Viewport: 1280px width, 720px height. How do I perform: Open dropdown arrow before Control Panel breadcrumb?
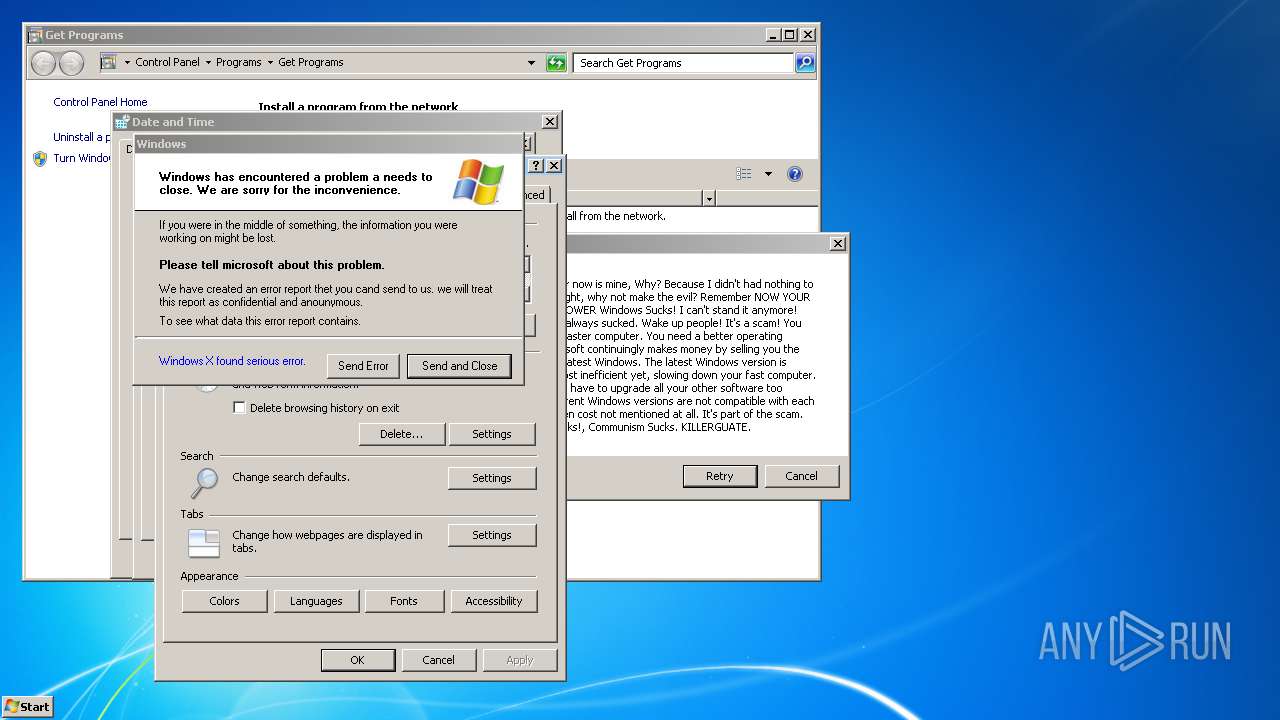pyautogui.click(x=127, y=62)
